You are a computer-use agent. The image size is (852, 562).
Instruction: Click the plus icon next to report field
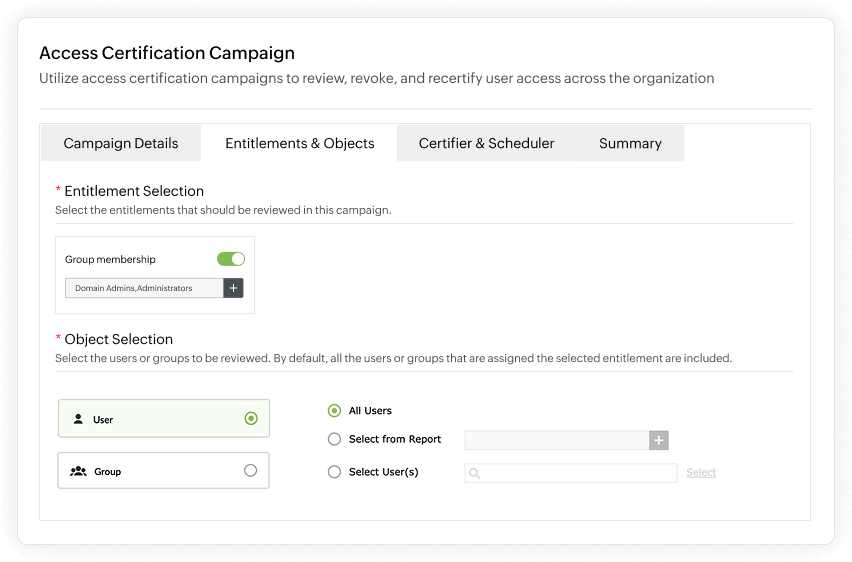658,440
